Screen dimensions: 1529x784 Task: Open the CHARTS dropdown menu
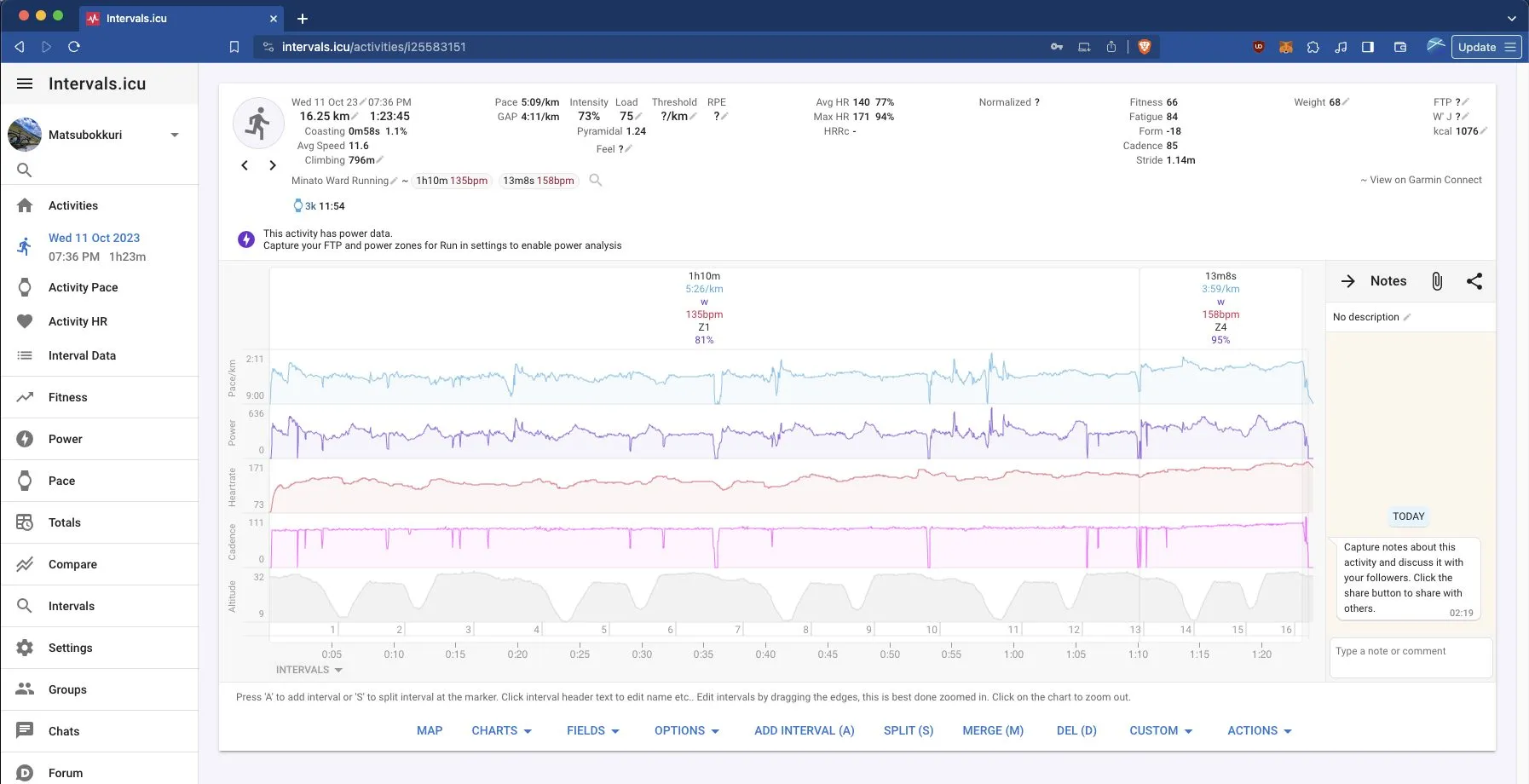501,730
